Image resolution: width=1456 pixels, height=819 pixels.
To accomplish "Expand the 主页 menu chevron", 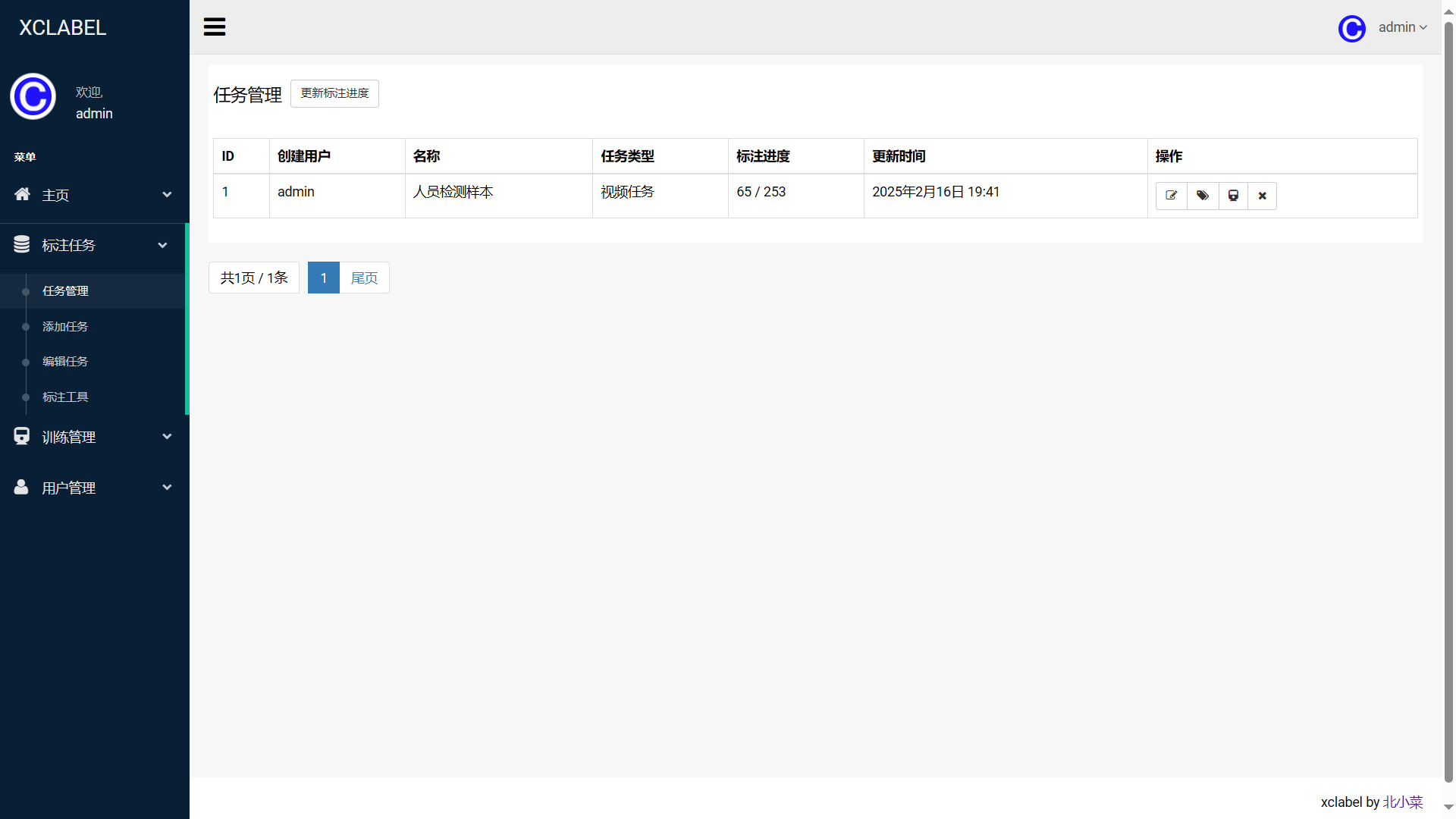I will [x=167, y=195].
